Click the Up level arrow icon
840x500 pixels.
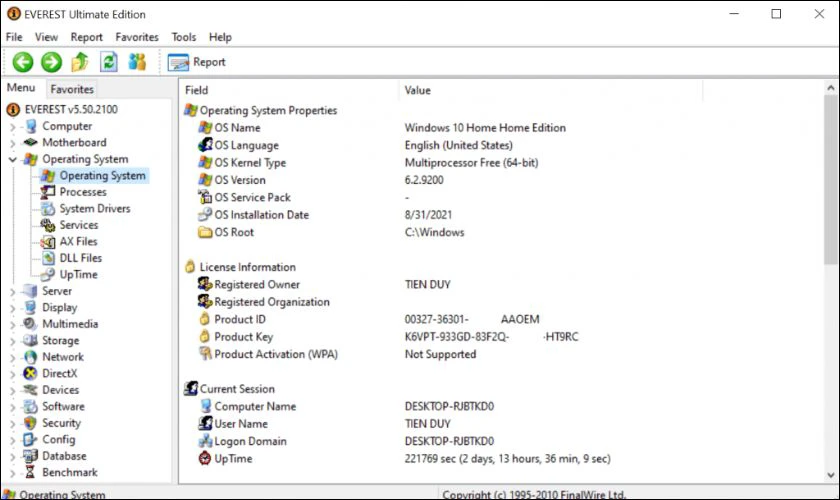pos(80,62)
